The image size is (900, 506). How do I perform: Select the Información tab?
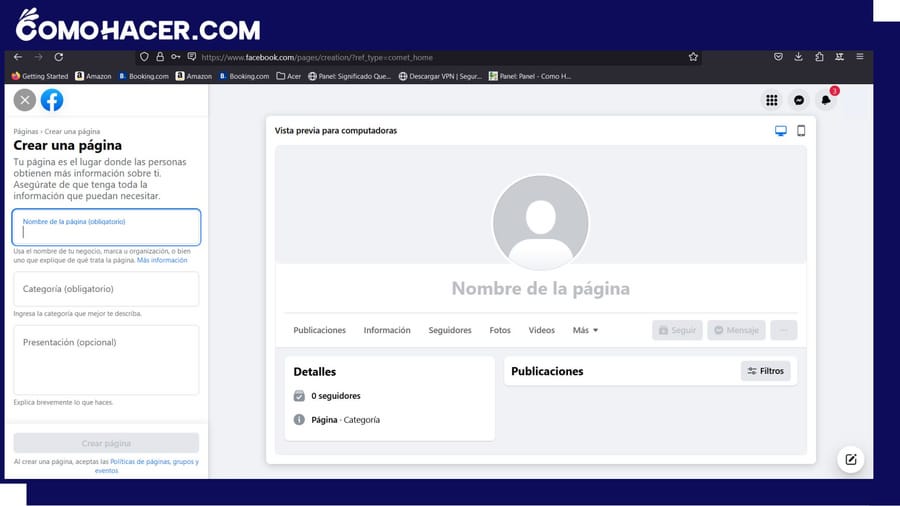pyautogui.click(x=387, y=330)
